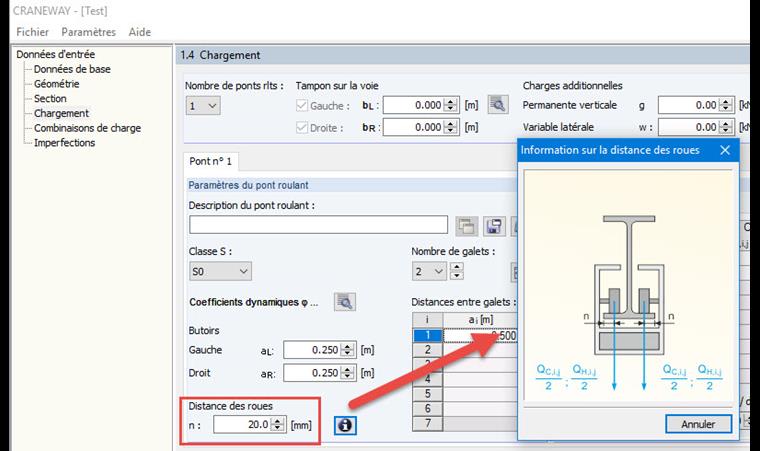760x451 pixels.
Task: Open the Aide menu
Action: coord(140,32)
